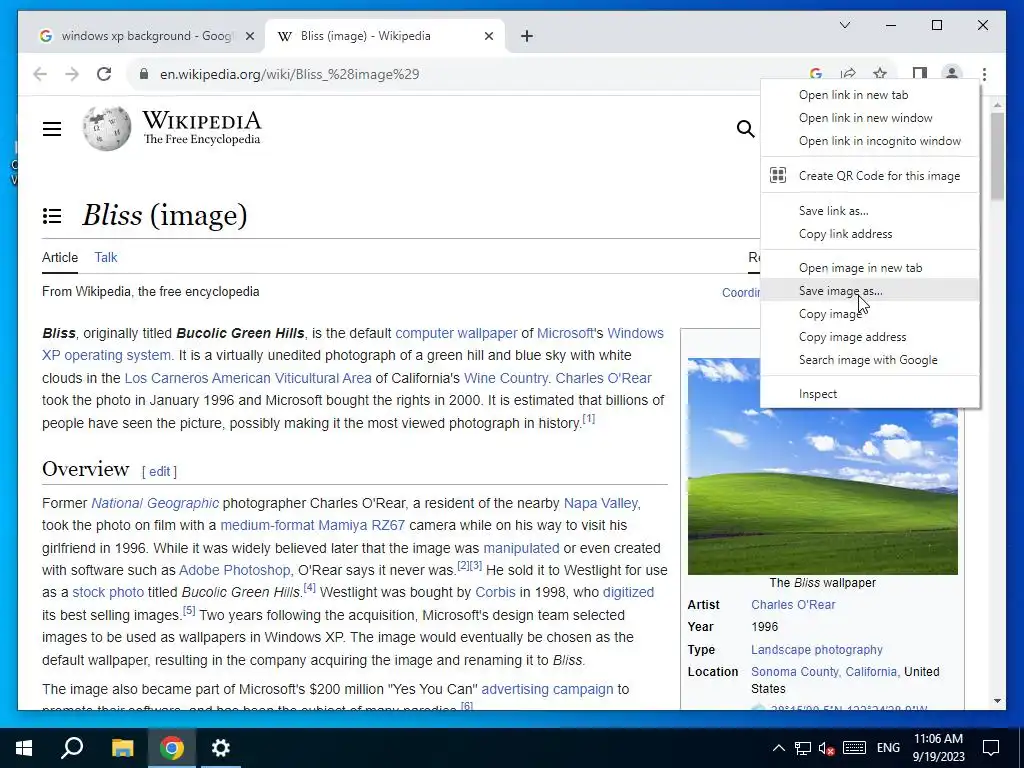Open the advertising campaign link

point(547,689)
